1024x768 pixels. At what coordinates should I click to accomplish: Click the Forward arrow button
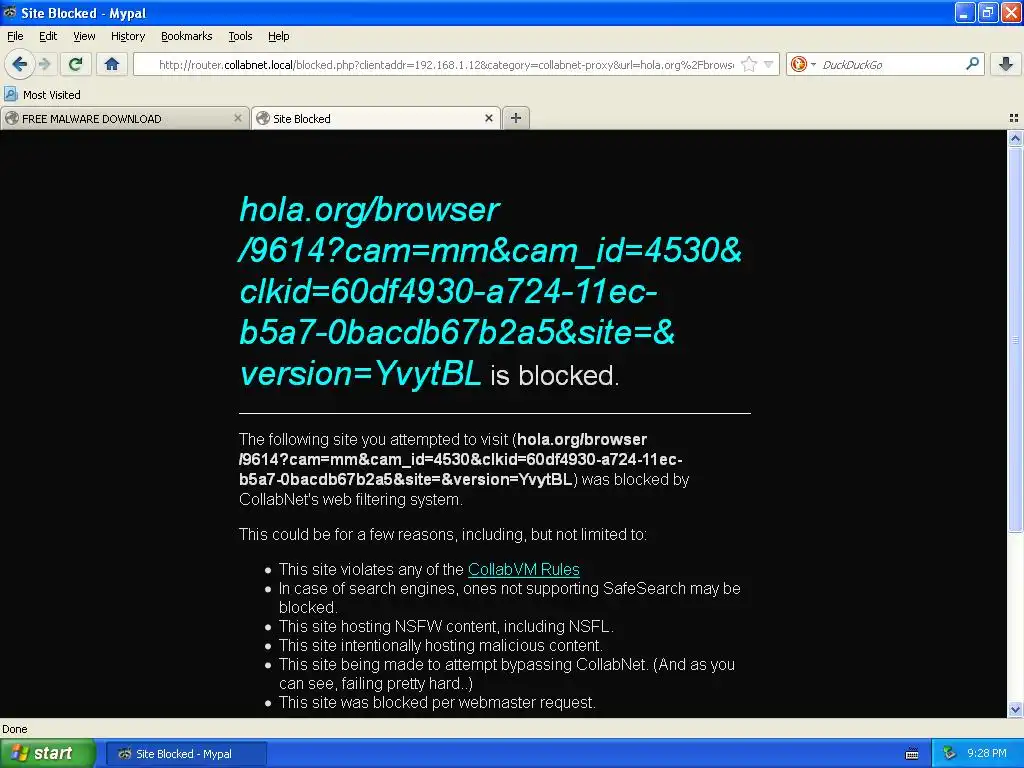[x=44, y=64]
